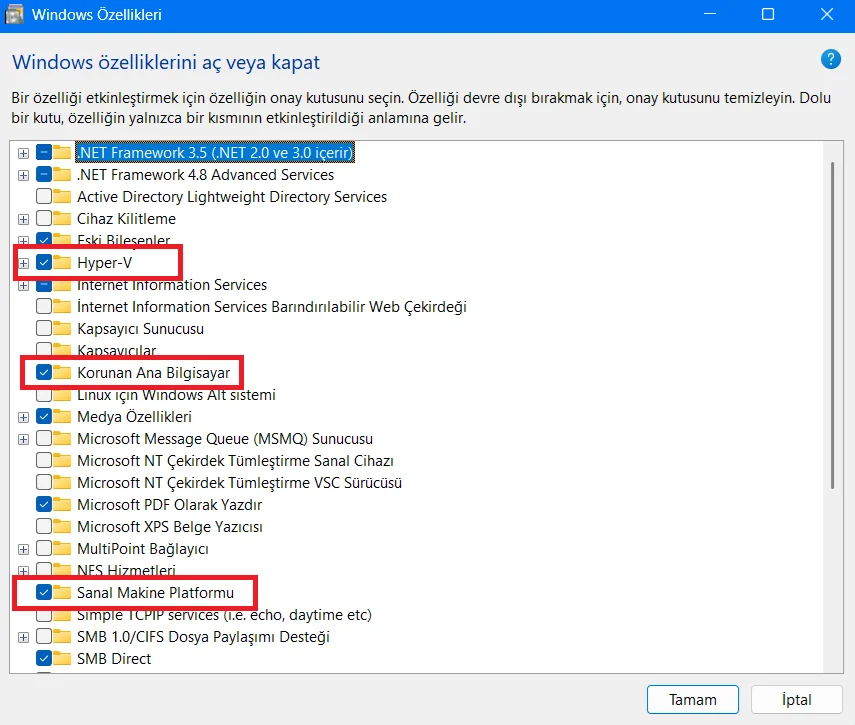The height and width of the screenshot is (725, 855).
Task: Expand .NET Framework 4.8 Advanced Services
Action: pos(23,176)
